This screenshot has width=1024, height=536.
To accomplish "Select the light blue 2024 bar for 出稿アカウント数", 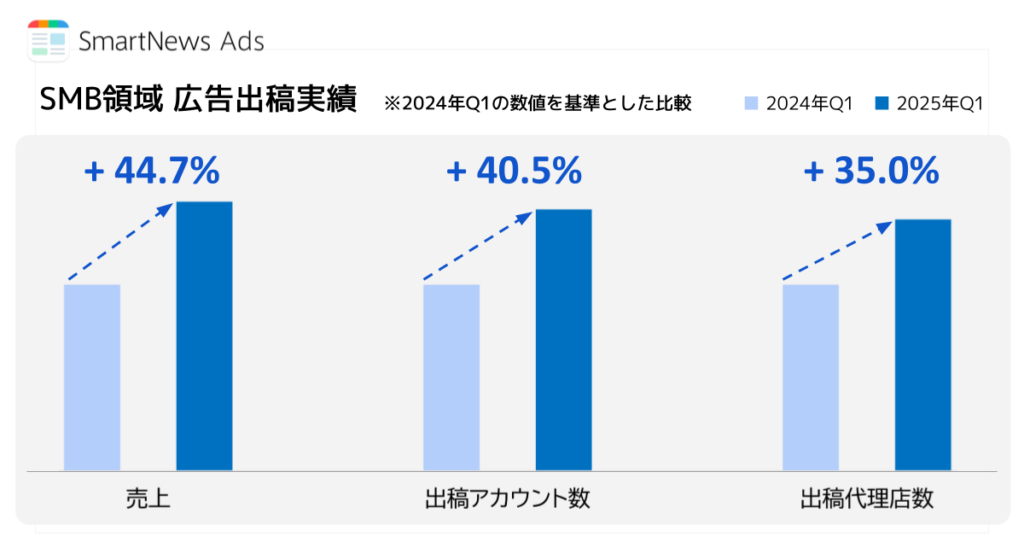I will [451, 377].
